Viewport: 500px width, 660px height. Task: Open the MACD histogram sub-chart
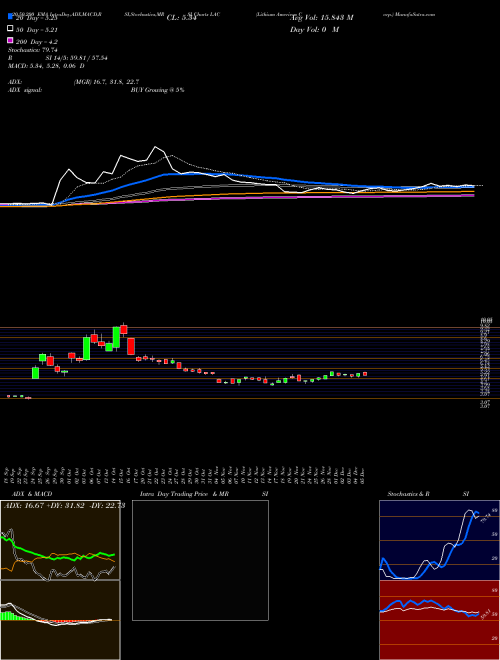coord(60,620)
